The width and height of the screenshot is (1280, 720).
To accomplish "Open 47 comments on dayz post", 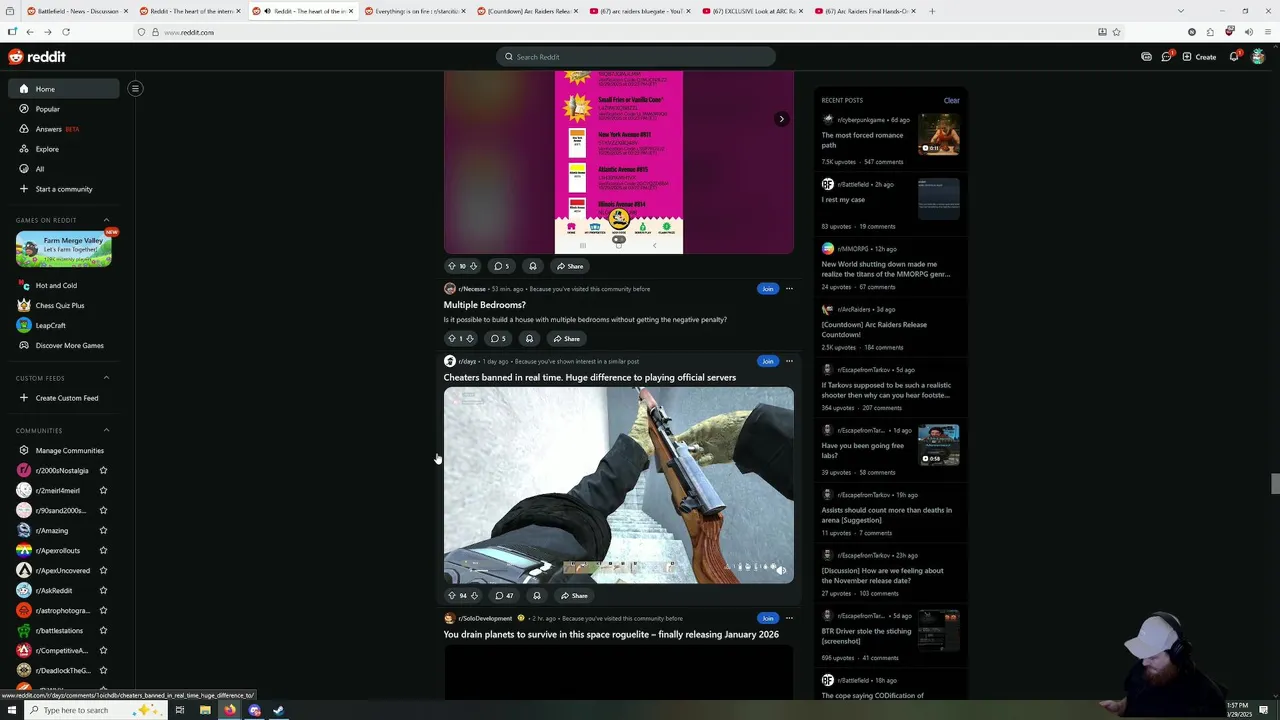I will 504,596.
